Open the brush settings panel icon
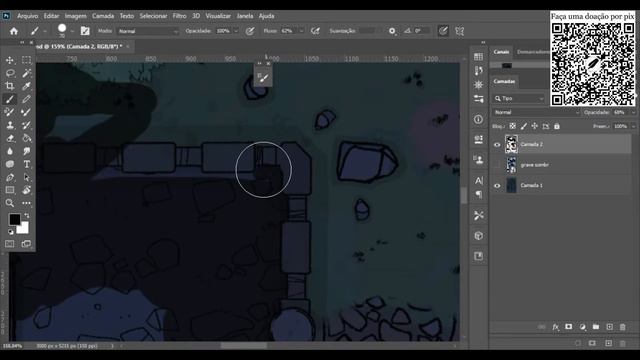Viewport: 640px width, 360px height. pos(85,31)
